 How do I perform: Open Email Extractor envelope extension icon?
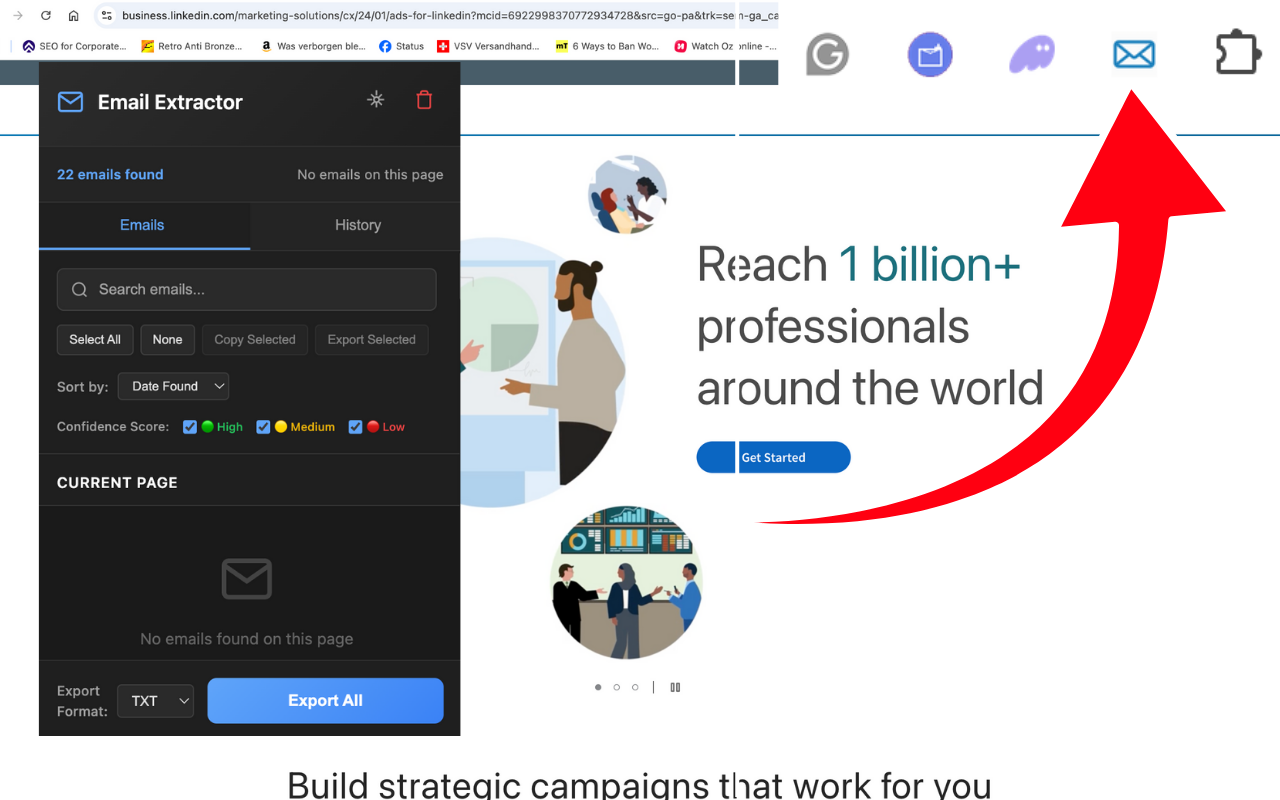tap(1134, 55)
